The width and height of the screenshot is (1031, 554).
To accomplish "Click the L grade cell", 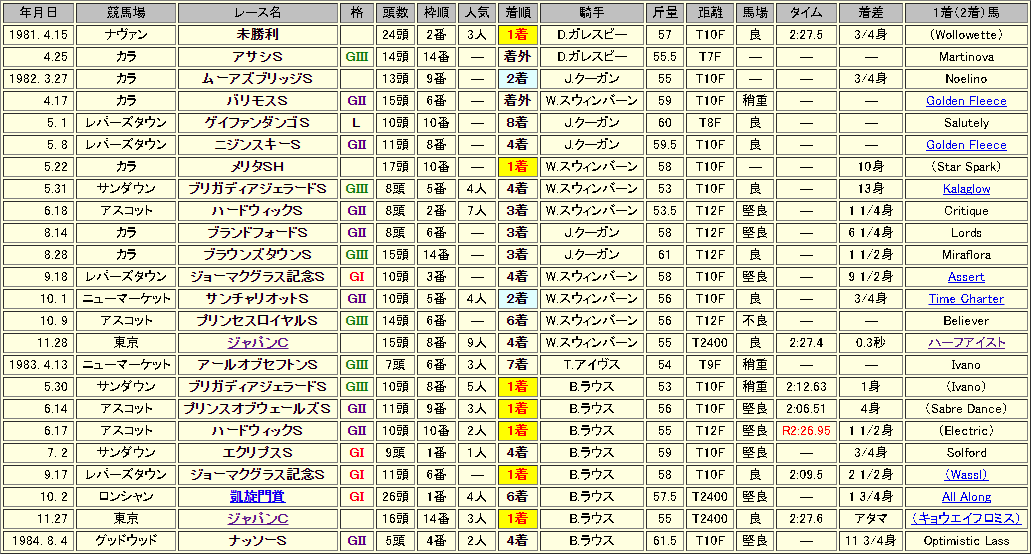I will [356, 123].
